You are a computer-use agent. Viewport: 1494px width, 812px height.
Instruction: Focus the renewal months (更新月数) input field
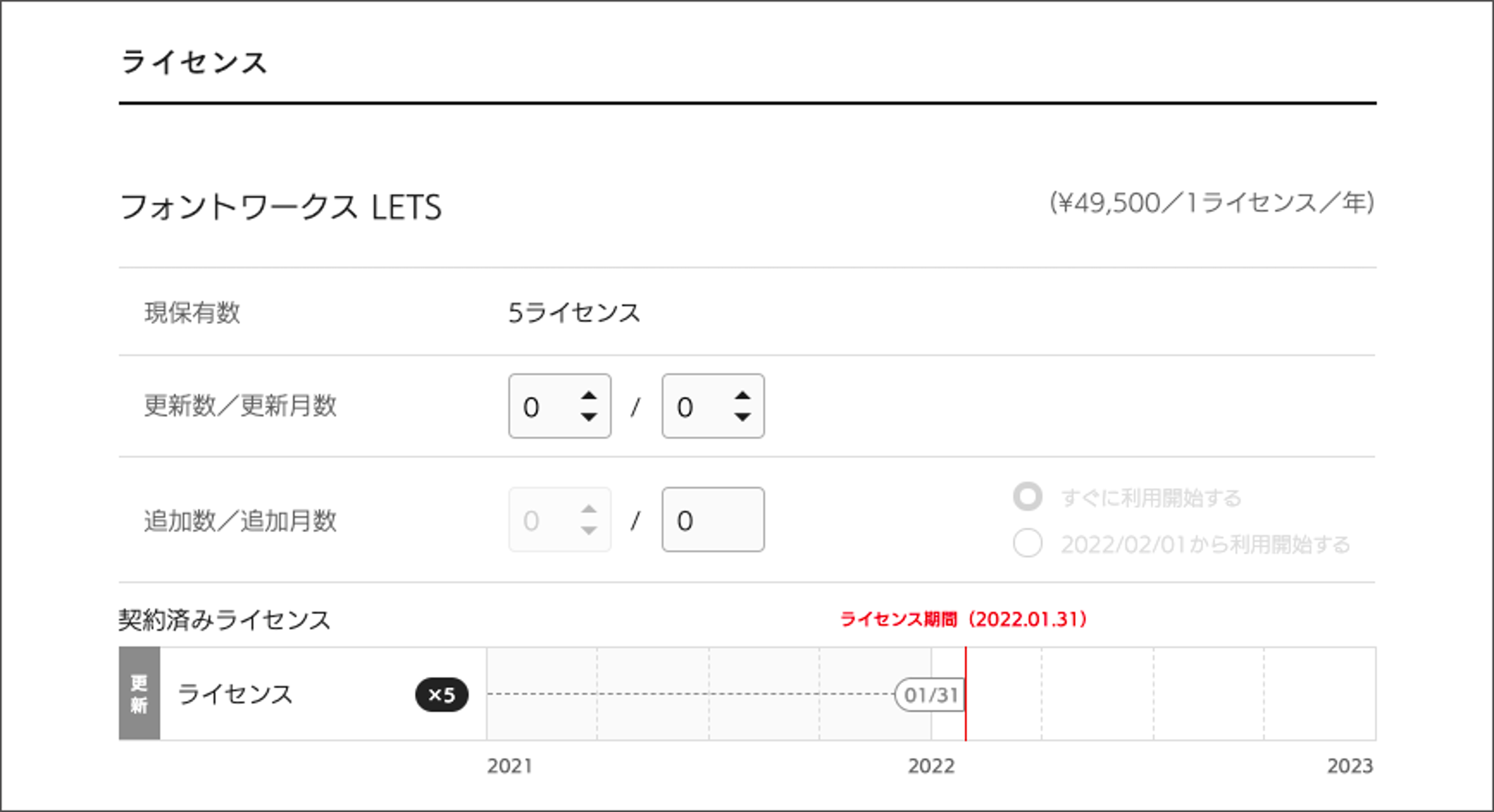(x=695, y=407)
